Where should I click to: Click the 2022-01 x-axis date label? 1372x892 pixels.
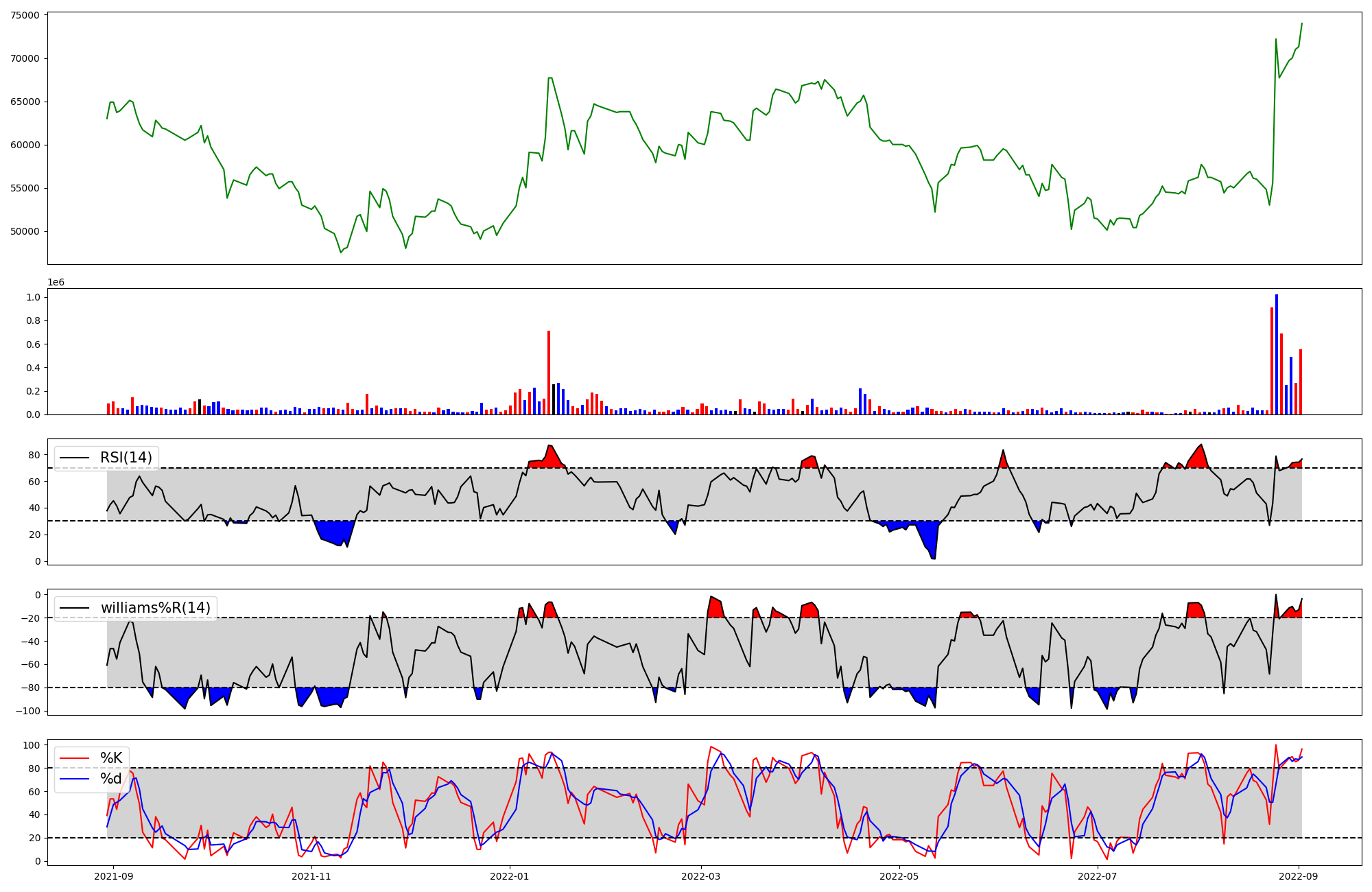click(x=509, y=876)
